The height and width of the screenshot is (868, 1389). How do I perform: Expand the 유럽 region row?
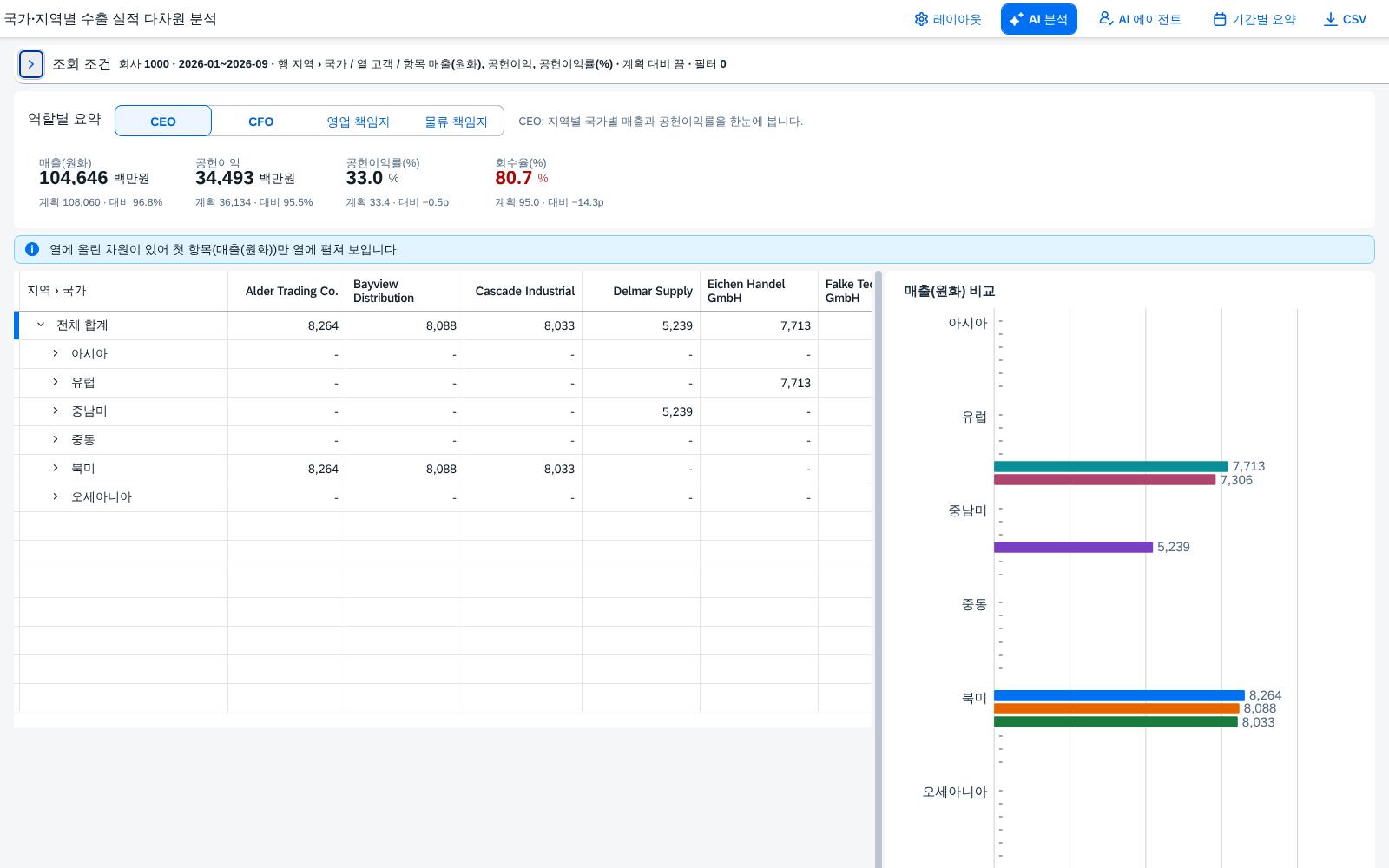(x=56, y=382)
